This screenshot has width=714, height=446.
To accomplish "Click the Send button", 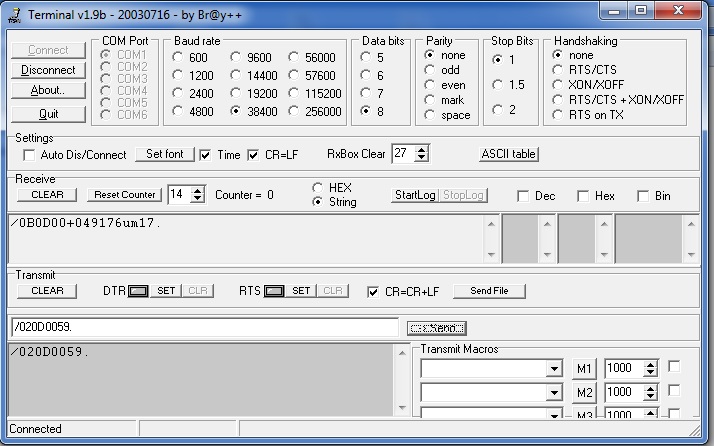I will 437,328.
